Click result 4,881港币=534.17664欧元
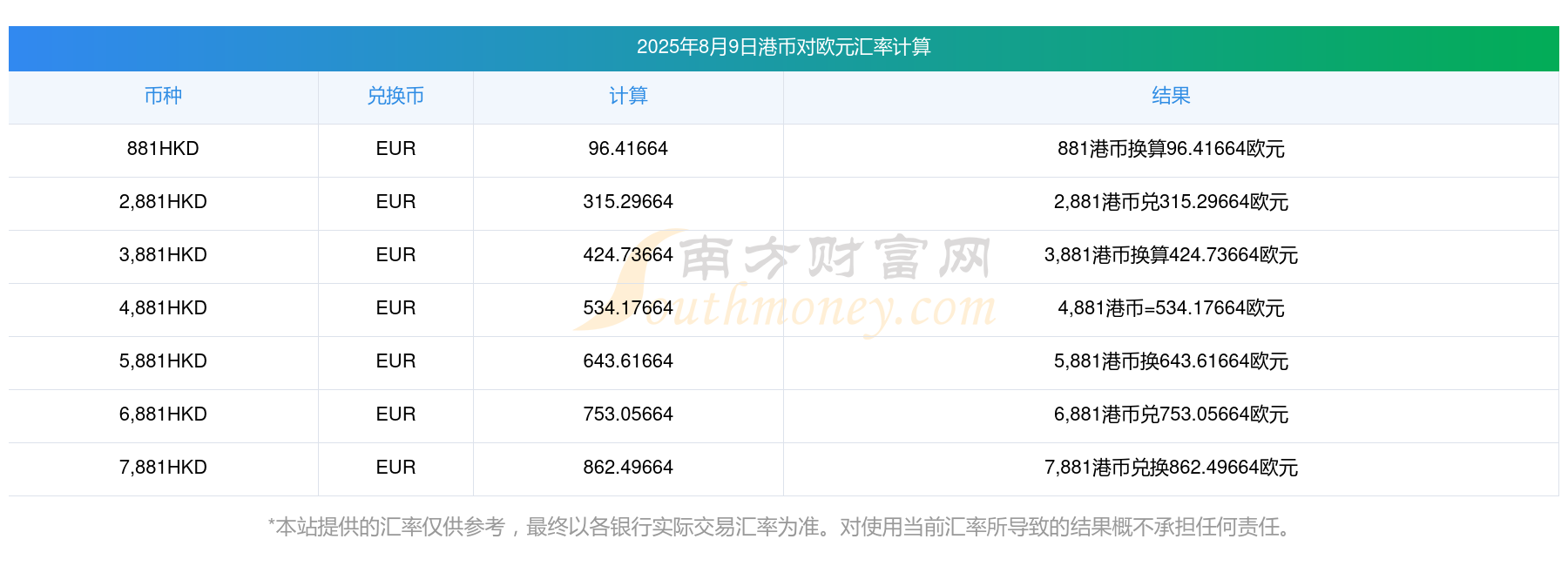Image resolution: width=1568 pixels, height=566 pixels. point(1171,308)
